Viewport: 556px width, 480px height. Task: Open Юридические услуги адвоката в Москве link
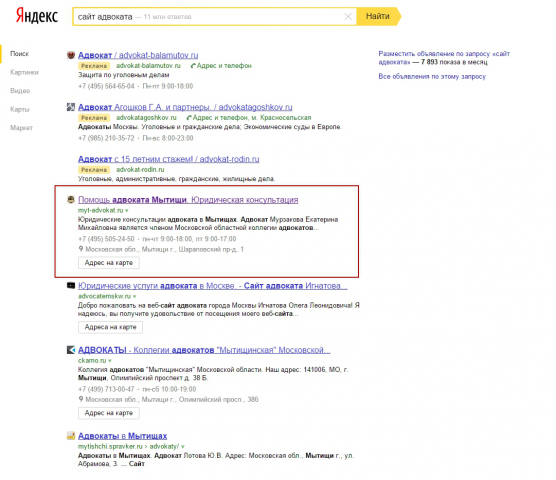[213, 286]
